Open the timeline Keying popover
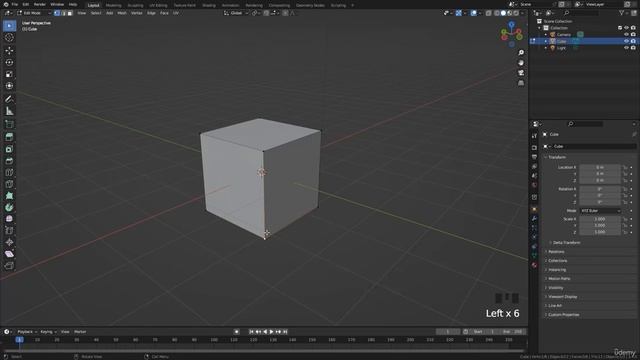The height and width of the screenshot is (360, 640). tap(48, 332)
